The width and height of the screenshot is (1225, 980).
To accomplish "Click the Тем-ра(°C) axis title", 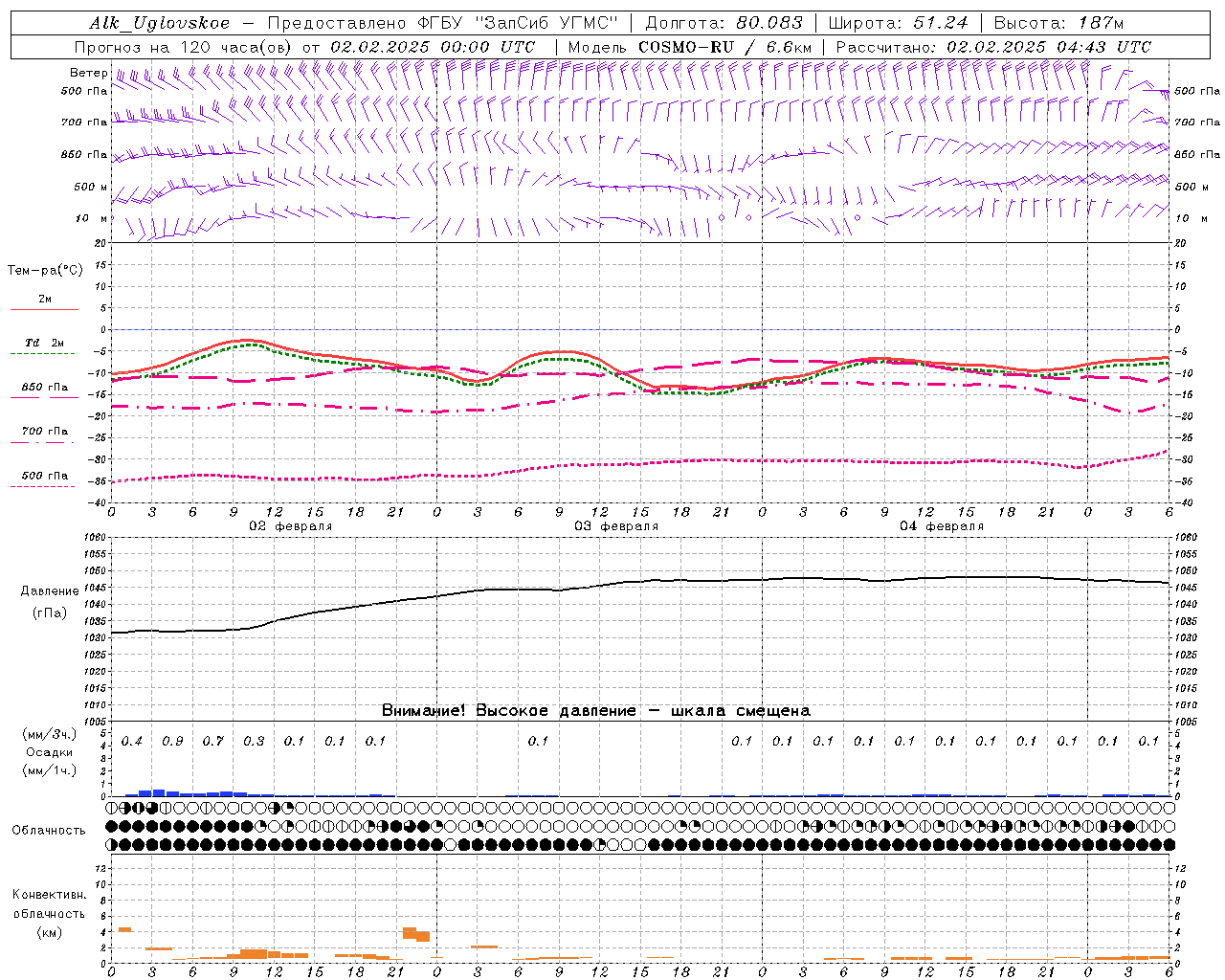I will [x=44, y=271].
